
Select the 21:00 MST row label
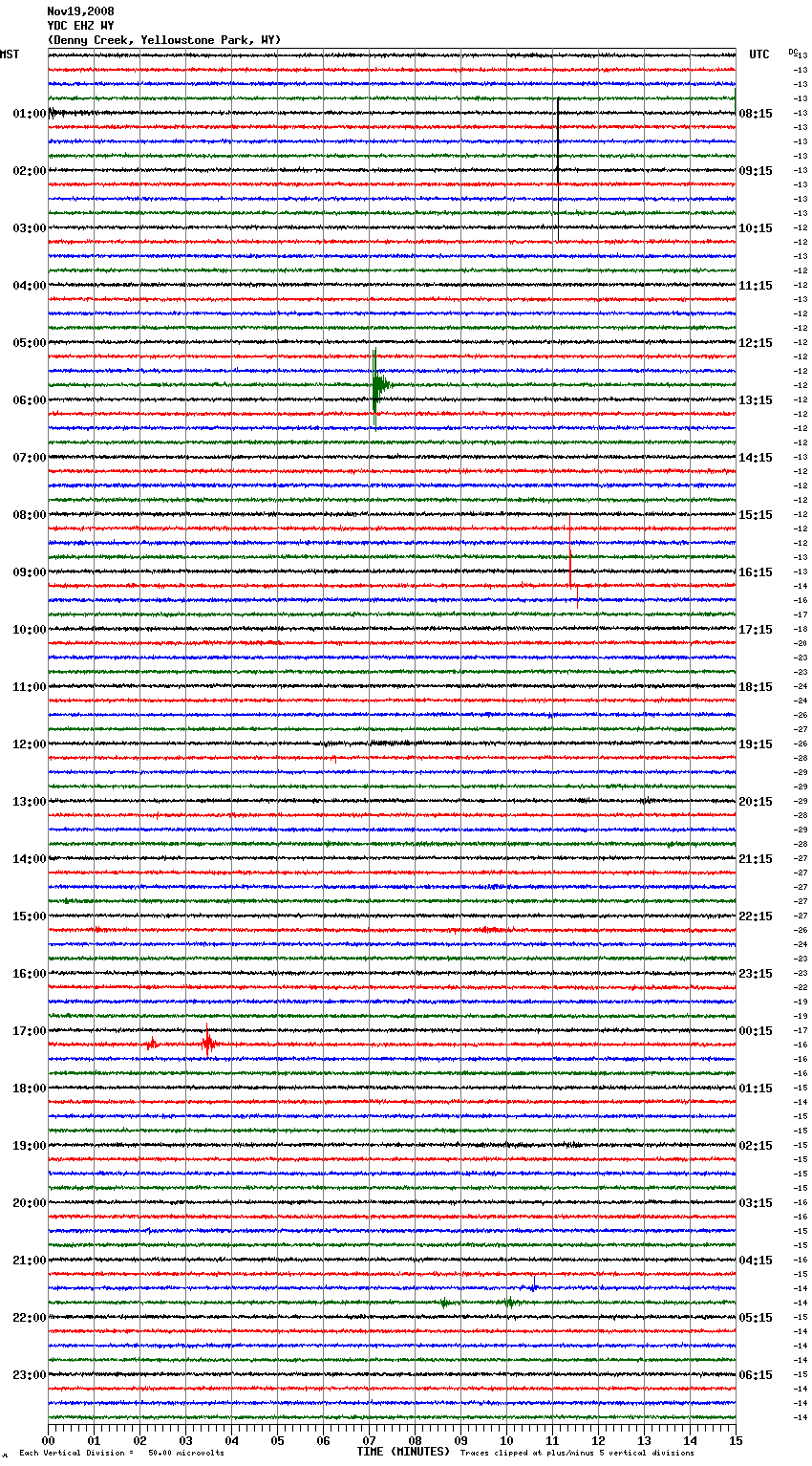pyautogui.click(x=30, y=1261)
